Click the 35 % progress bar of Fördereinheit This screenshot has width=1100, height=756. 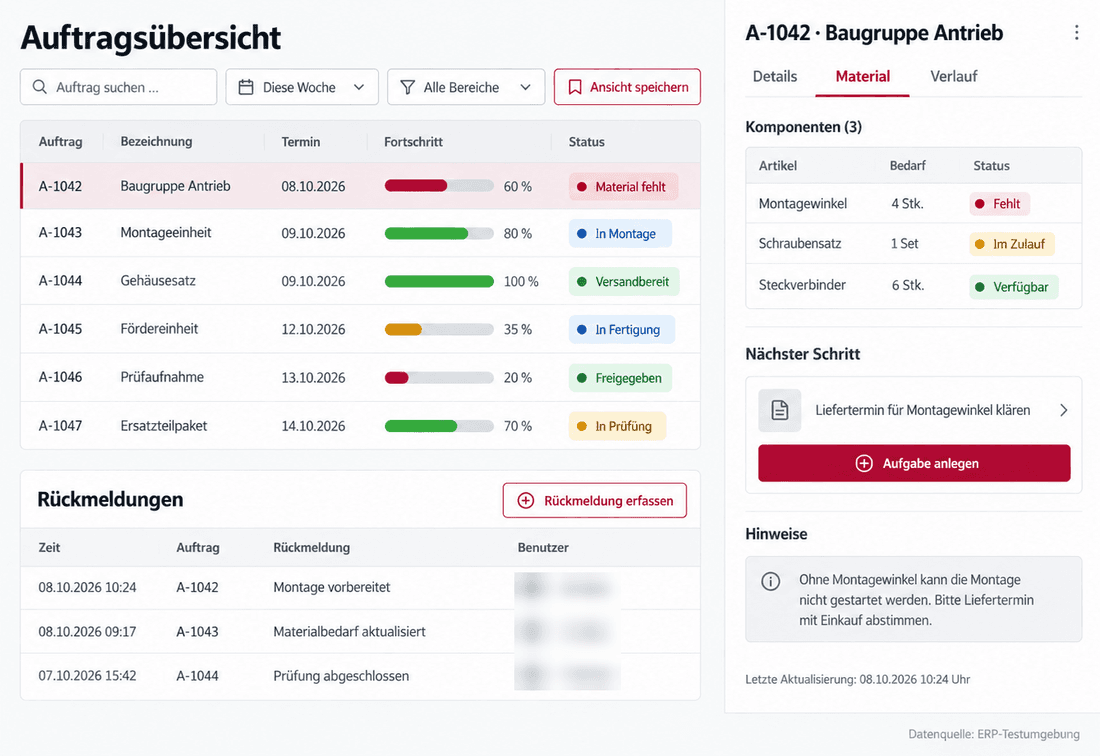tap(439, 329)
